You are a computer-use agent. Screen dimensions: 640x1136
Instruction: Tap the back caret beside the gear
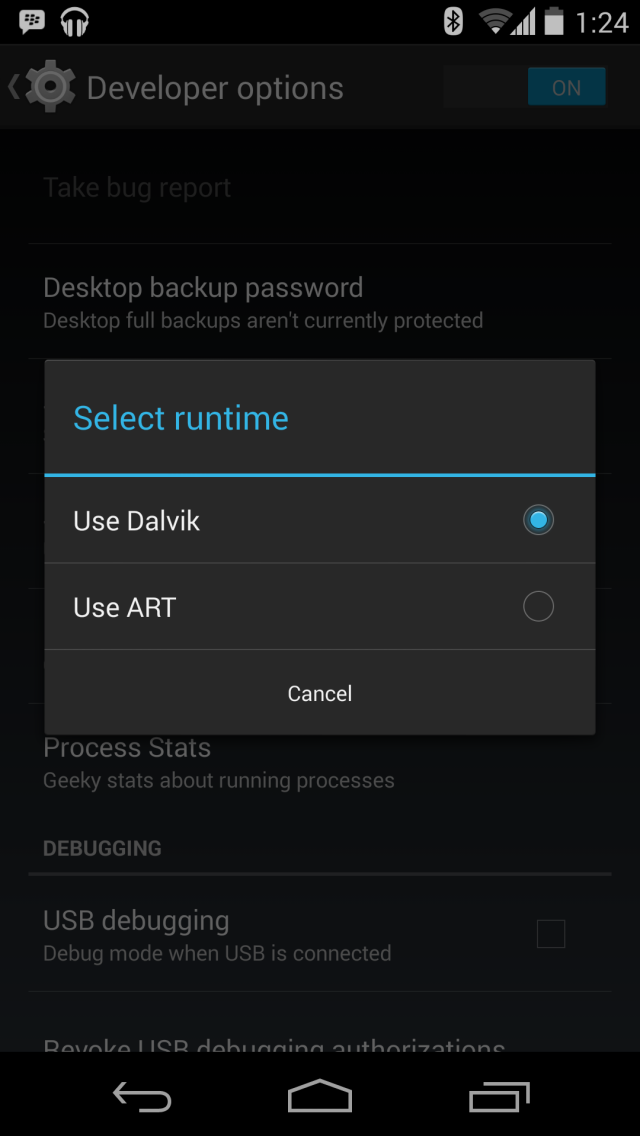[x=13, y=87]
